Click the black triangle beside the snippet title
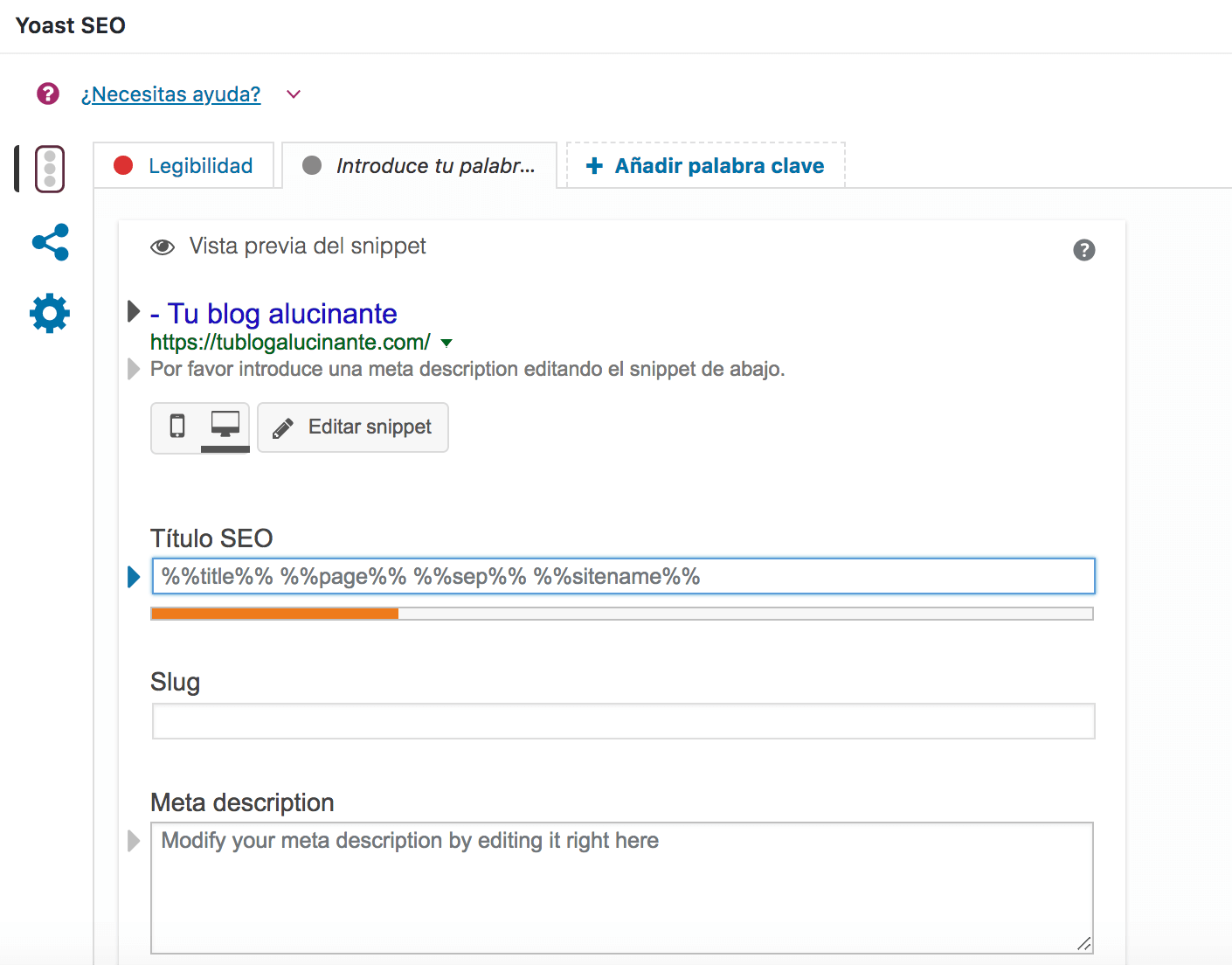Viewport: 1232px width, 965px height. click(134, 311)
